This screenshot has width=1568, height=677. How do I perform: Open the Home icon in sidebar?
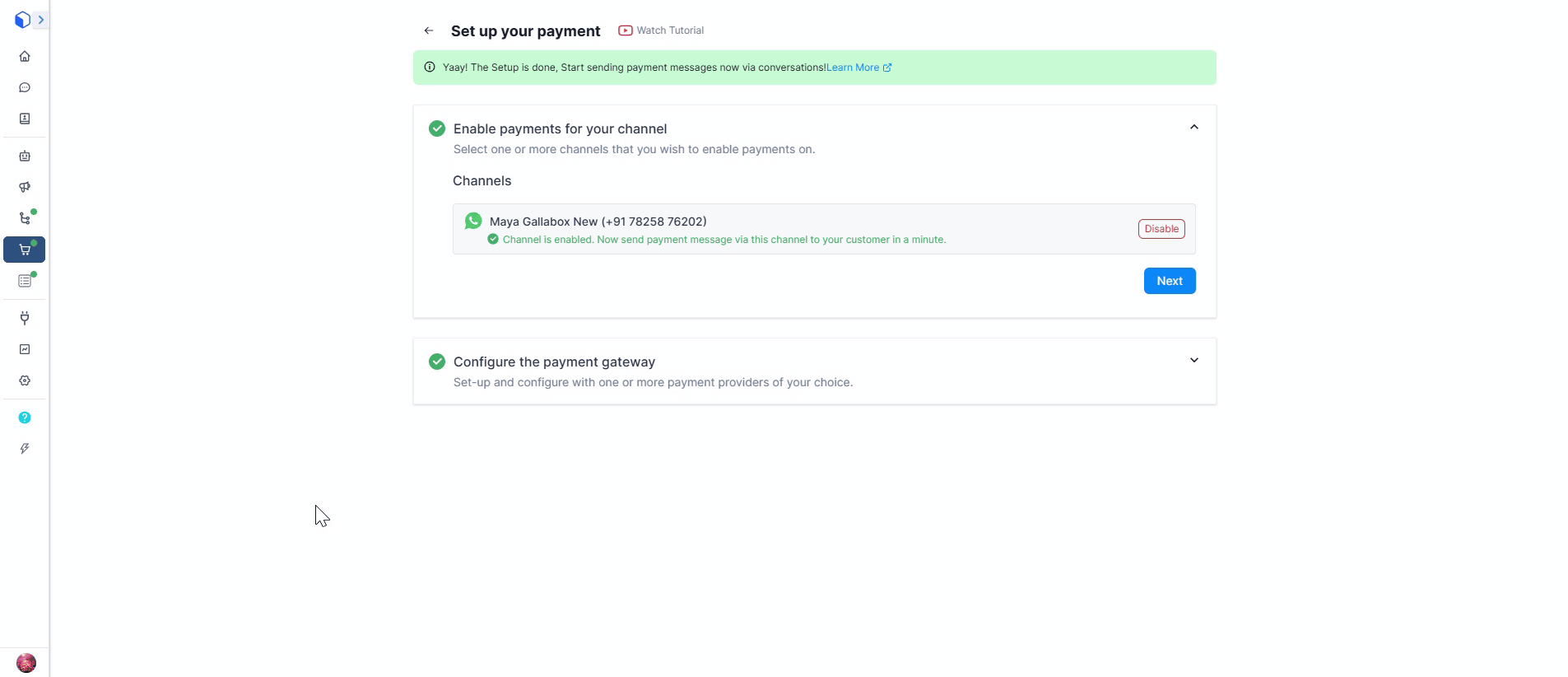tap(25, 57)
